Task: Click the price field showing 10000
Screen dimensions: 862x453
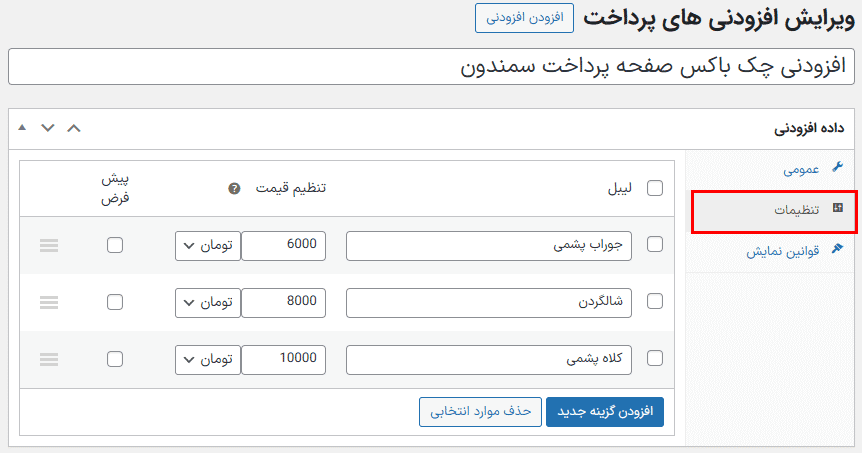Action: pyautogui.click(x=284, y=360)
